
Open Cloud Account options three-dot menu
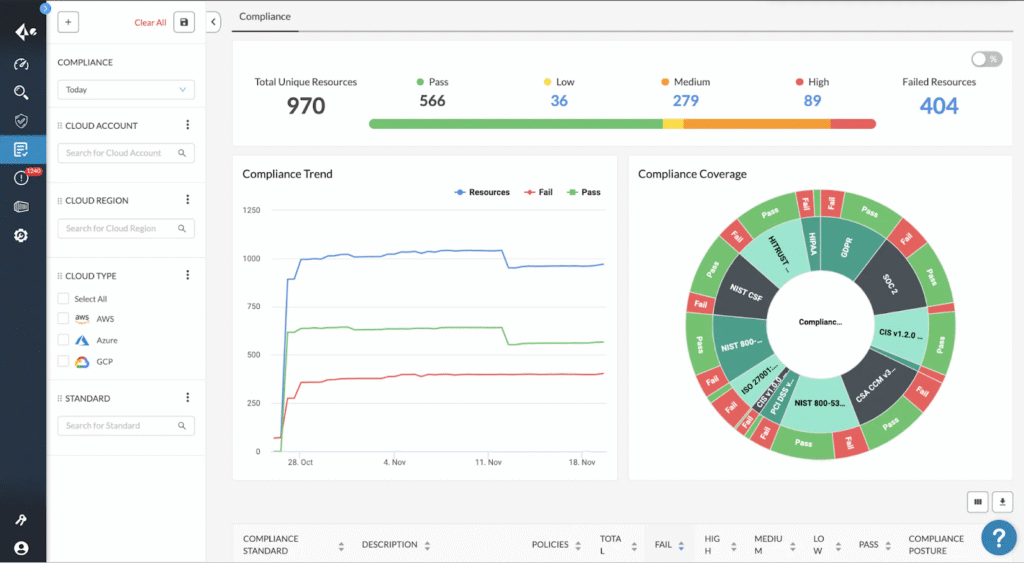coord(187,125)
